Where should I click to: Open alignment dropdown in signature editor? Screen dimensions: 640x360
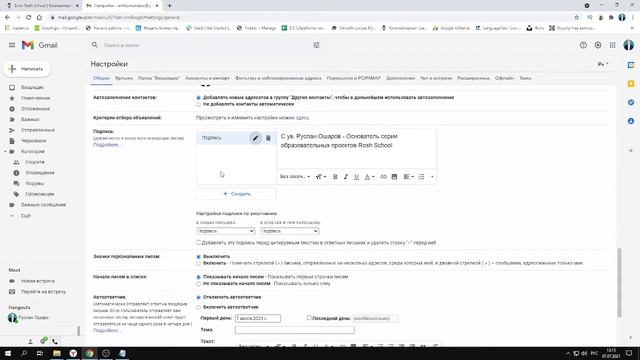pos(408,176)
